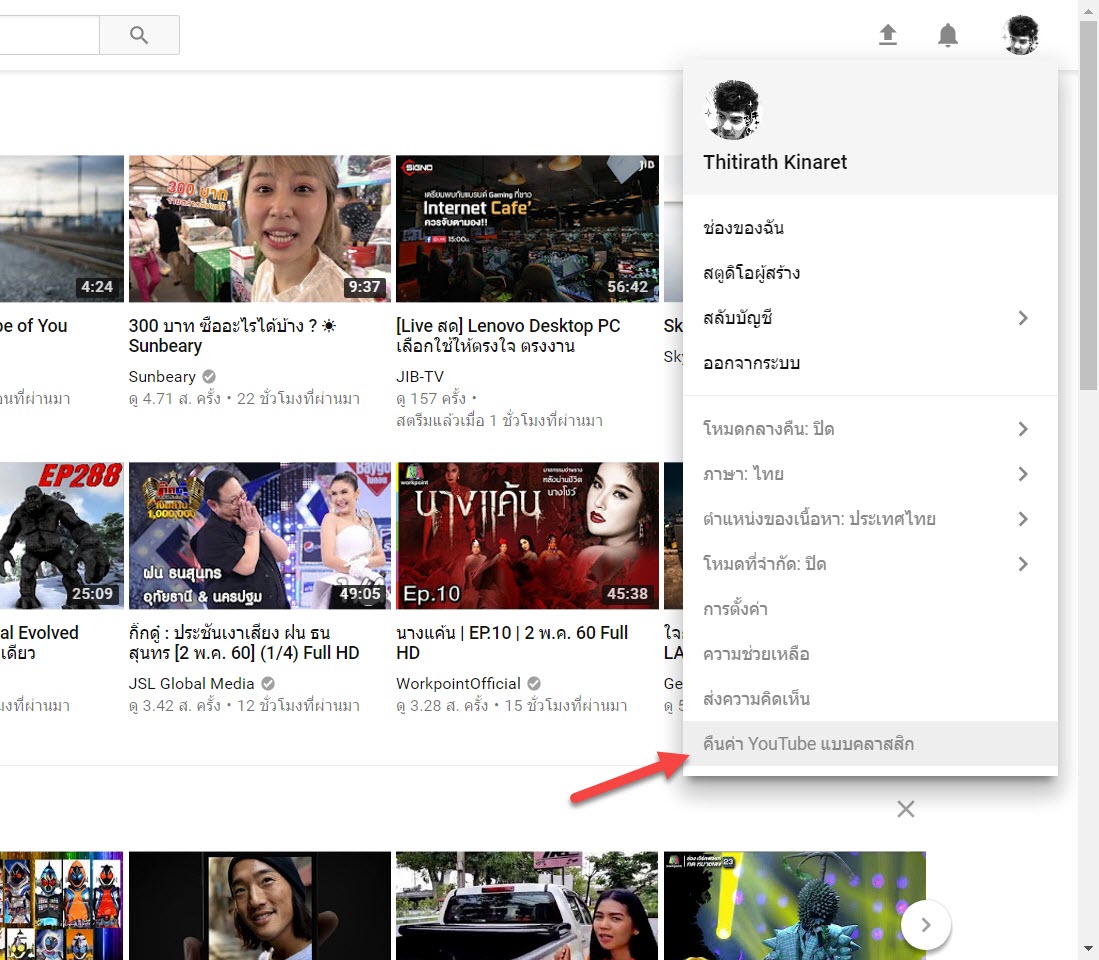Click the next arrow on video carousel
1099x960 pixels.
click(x=925, y=925)
